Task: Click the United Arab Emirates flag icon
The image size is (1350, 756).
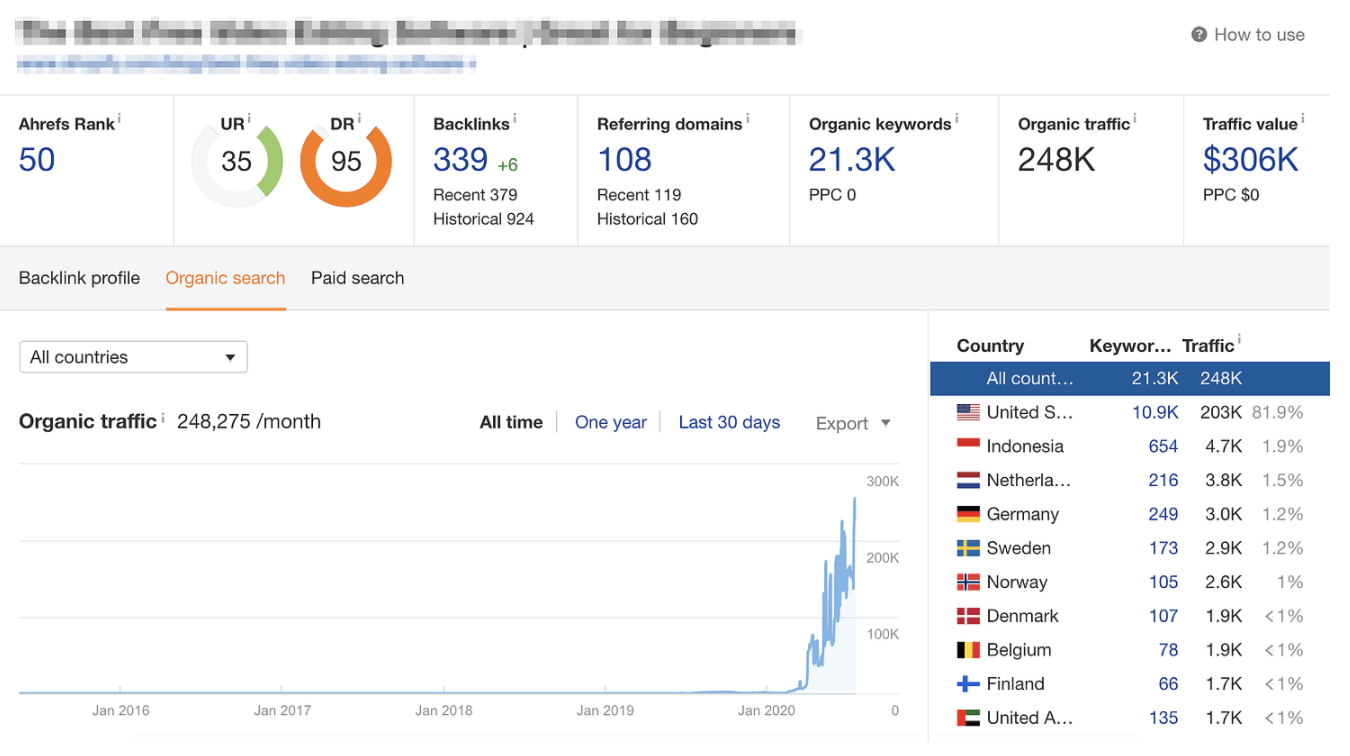Action: coord(968,718)
